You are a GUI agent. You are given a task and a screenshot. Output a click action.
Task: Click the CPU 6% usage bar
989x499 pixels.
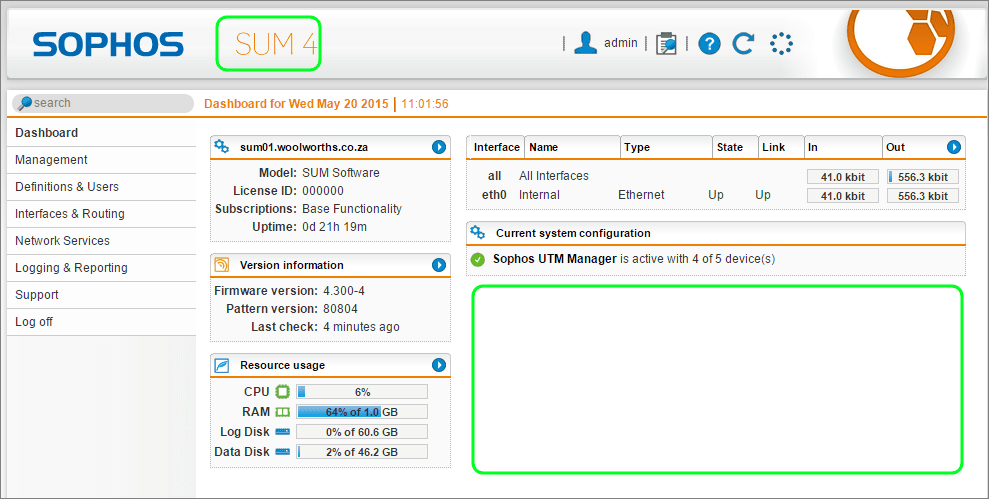tap(362, 392)
